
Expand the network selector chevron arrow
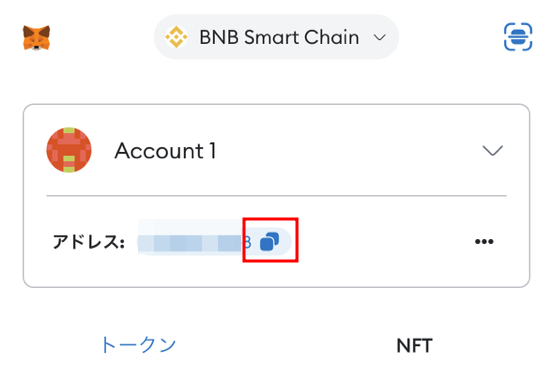click(x=379, y=37)
